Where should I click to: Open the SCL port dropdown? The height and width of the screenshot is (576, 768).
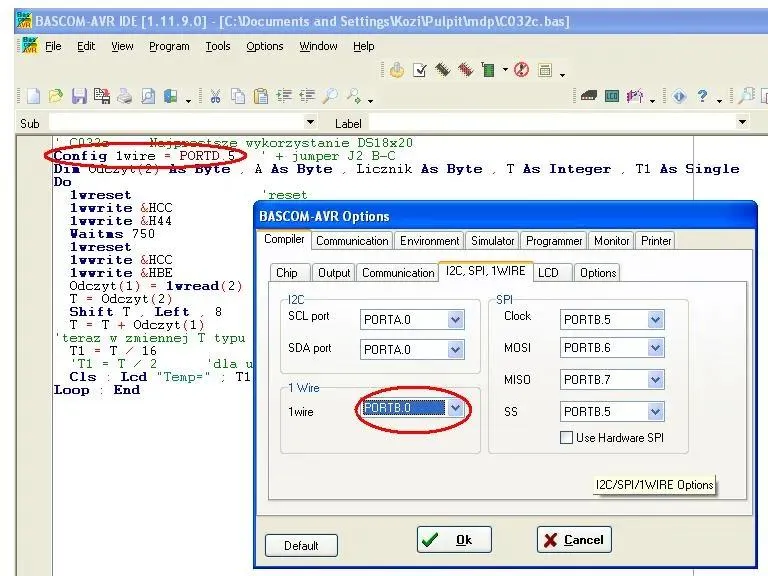coord(455,320)
